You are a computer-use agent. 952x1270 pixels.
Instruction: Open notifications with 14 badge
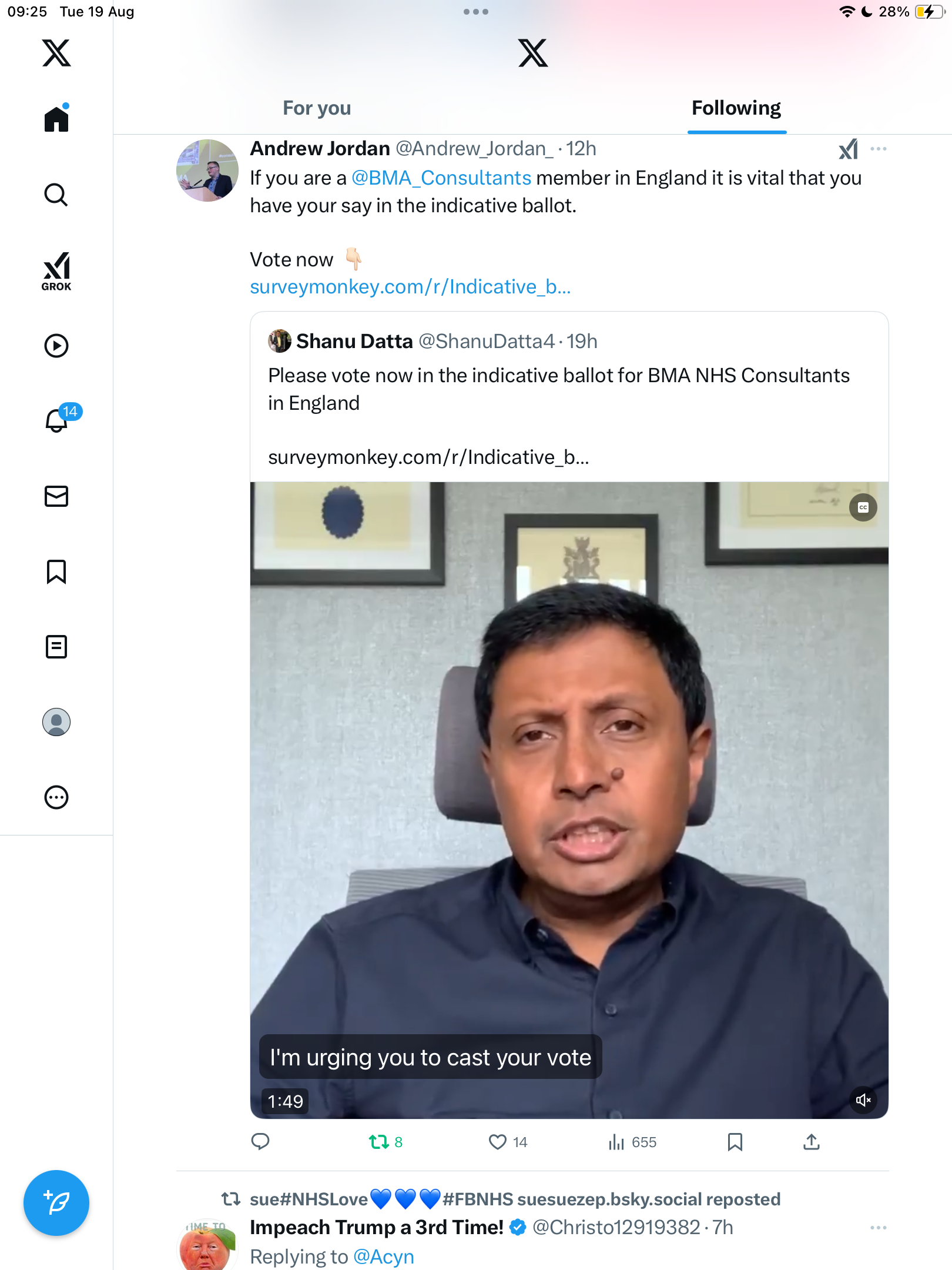click(58, 420)
